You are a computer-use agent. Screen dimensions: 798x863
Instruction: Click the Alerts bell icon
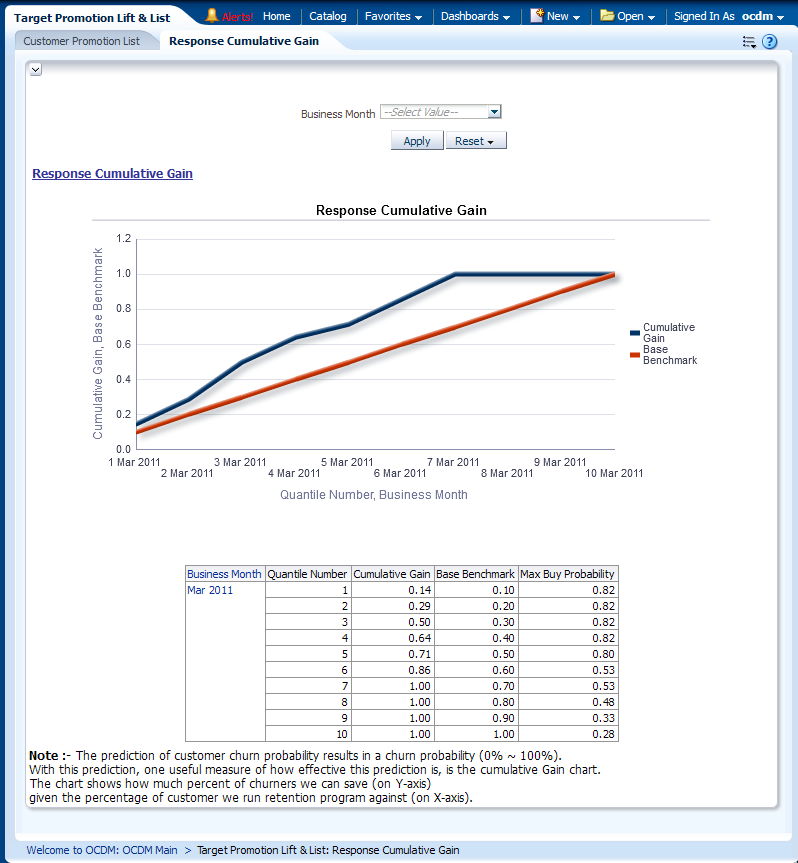click(x=212, y=16)
